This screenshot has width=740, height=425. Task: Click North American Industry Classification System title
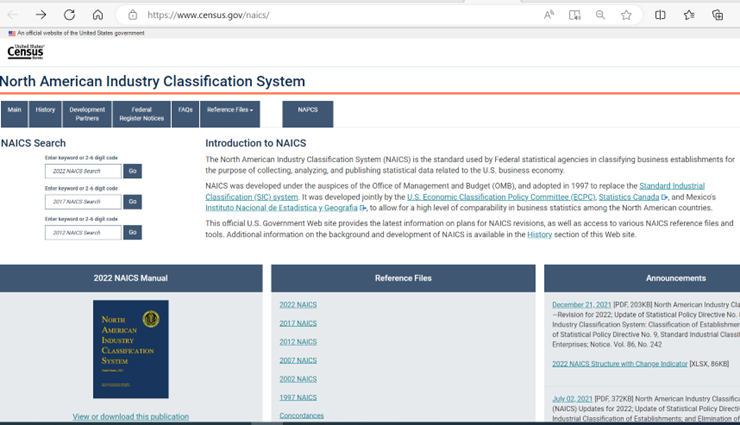pyautogui.click(x=152, y=81)
